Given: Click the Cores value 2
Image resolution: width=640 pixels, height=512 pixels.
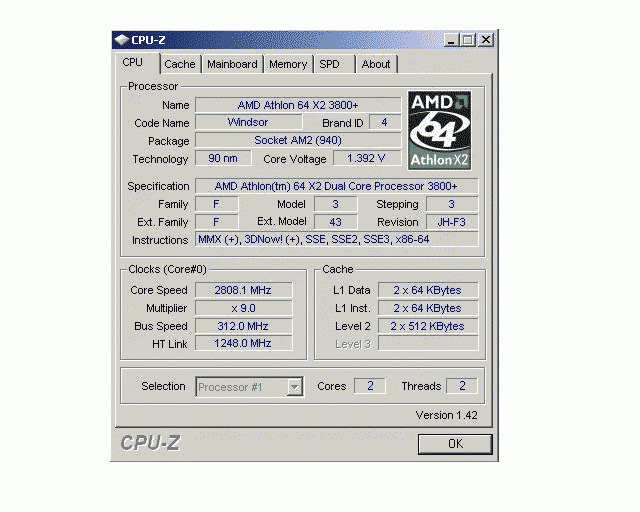Looking at the screenshot, I should pyautogui.click(x=370, y=386).
